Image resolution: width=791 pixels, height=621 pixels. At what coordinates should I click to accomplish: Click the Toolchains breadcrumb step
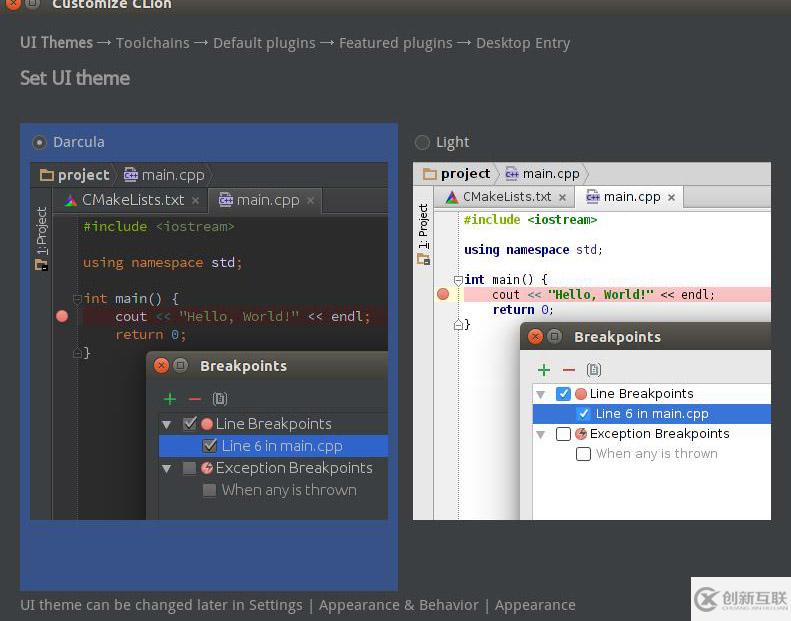pyautogui.click(x=153, y=43)
